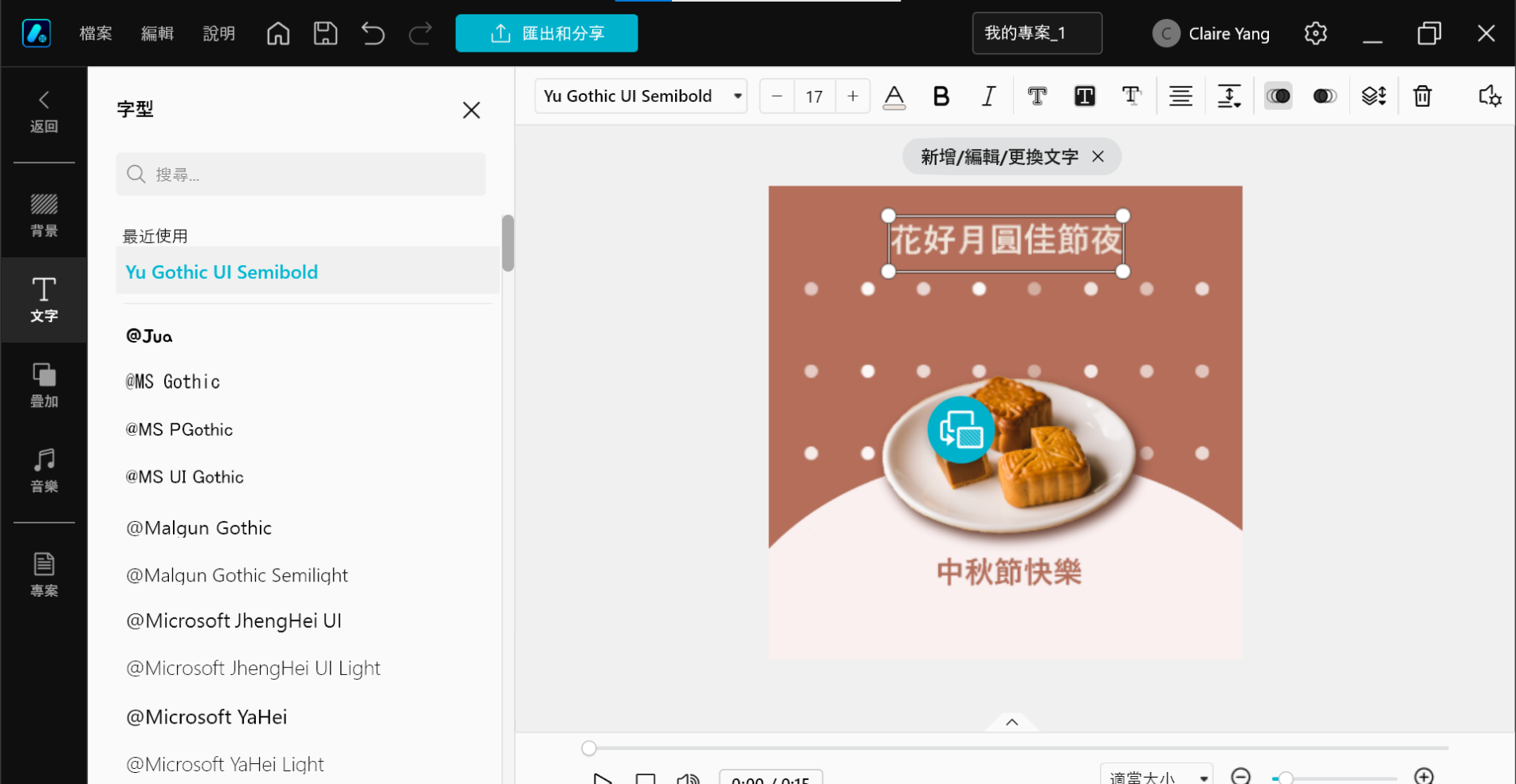Open the Background panel in sidebar
This screenshot has width=1516, height=784.
coord(44,215)
